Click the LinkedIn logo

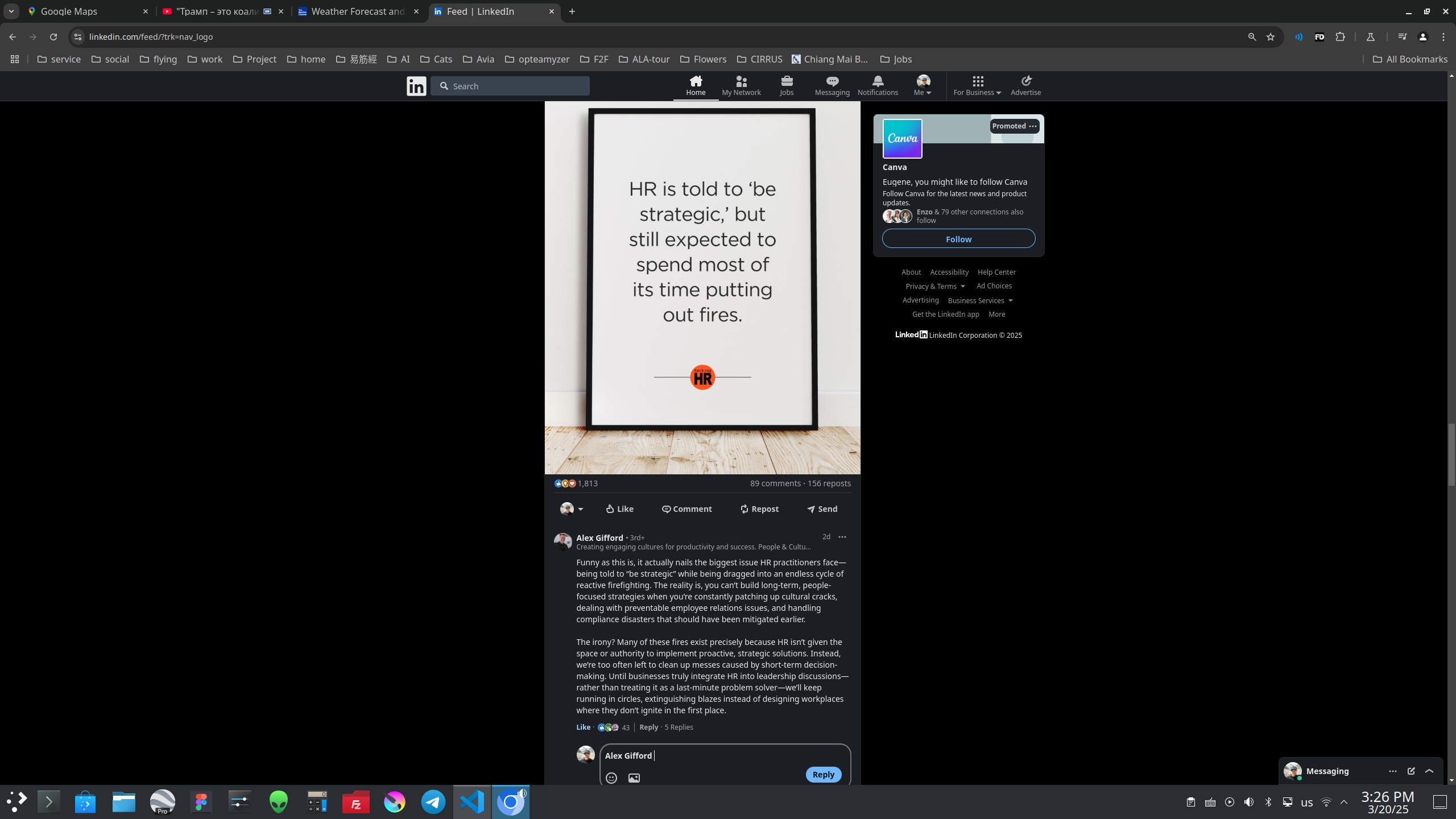pos(416,86)
